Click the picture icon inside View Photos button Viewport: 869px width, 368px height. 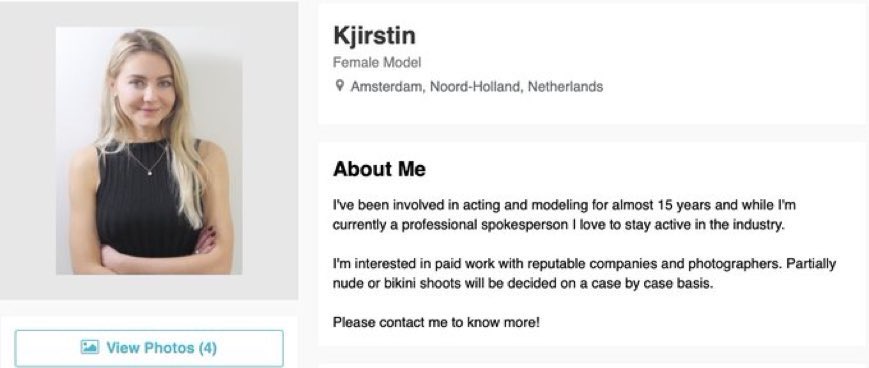[x=90, y=347]
